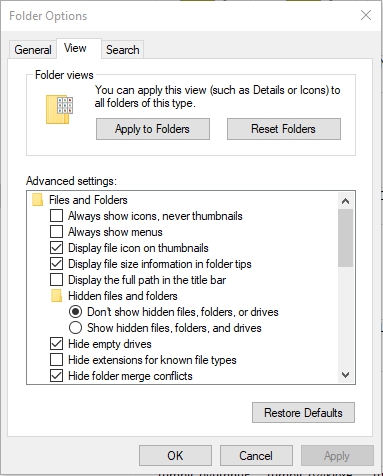Select Don't show hidden files radio button

(x=75, y=312)
